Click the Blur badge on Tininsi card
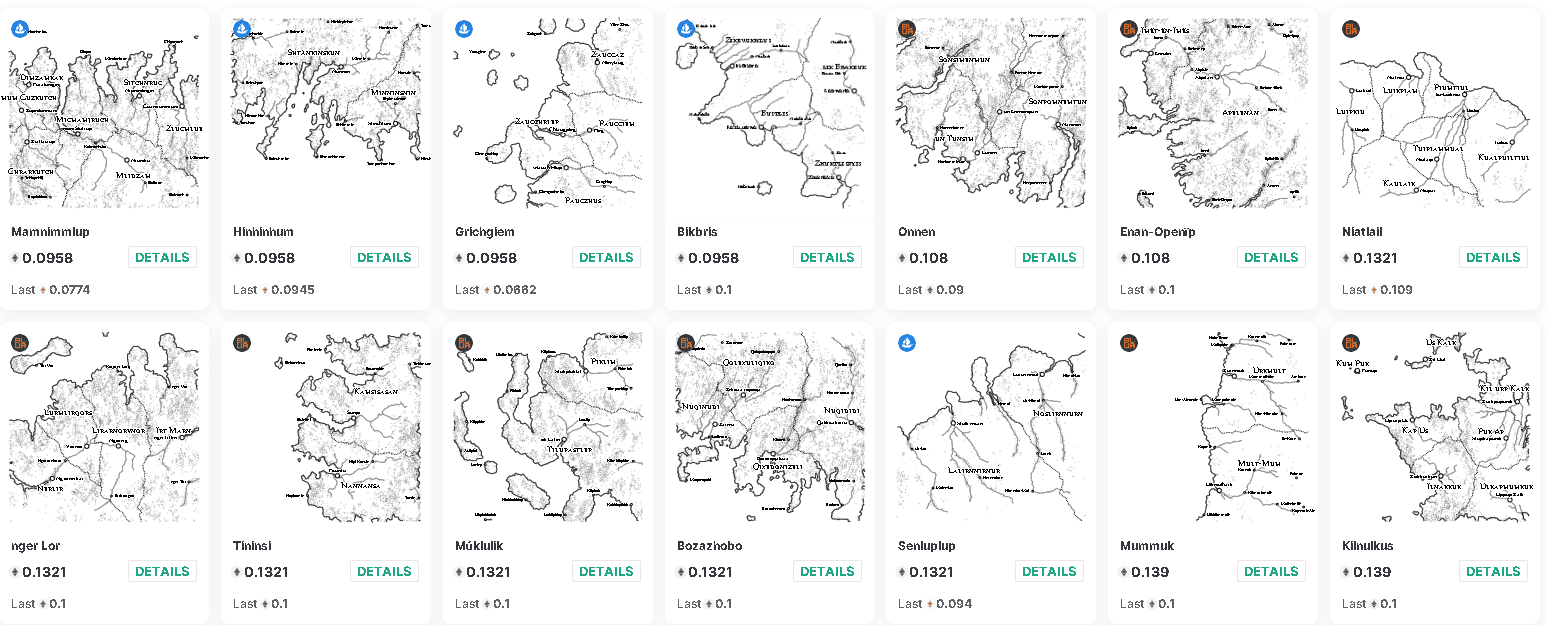 point(242,343)
